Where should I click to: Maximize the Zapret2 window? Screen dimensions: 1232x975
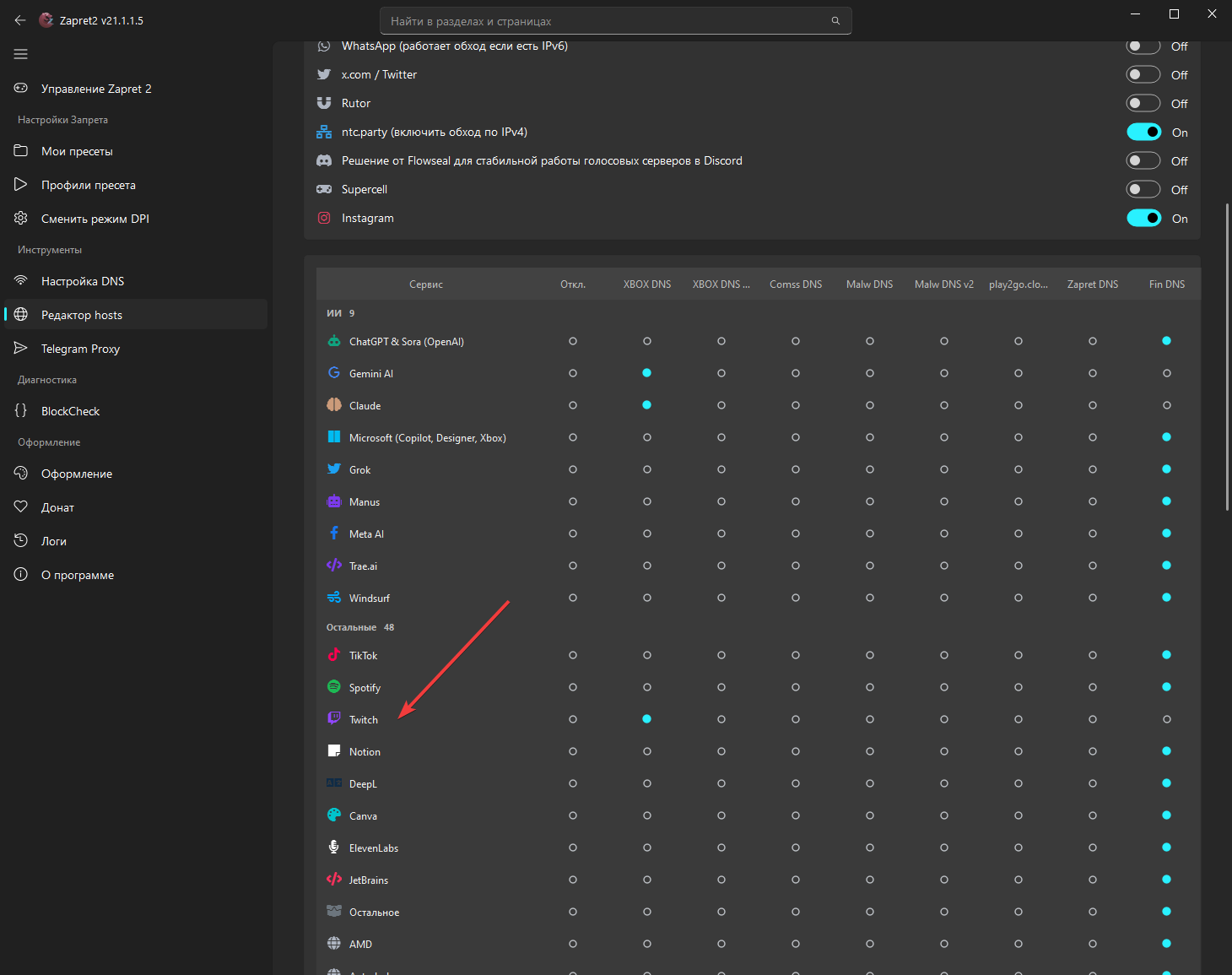coord(1174,14)
